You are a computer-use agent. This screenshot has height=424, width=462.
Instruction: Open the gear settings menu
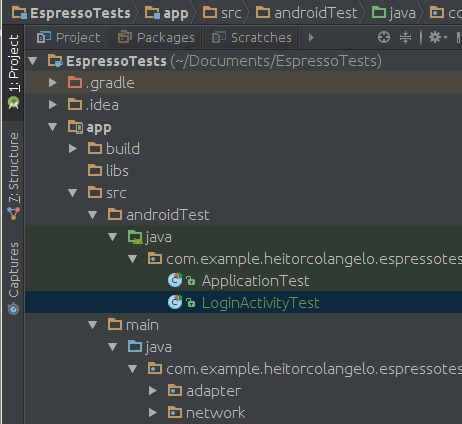click(438, 37)
